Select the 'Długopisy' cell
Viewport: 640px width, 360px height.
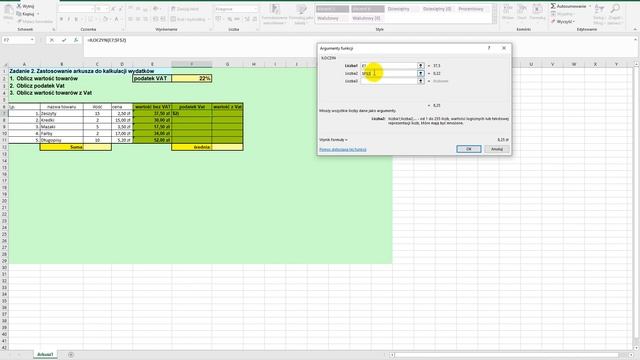[62, 140]
